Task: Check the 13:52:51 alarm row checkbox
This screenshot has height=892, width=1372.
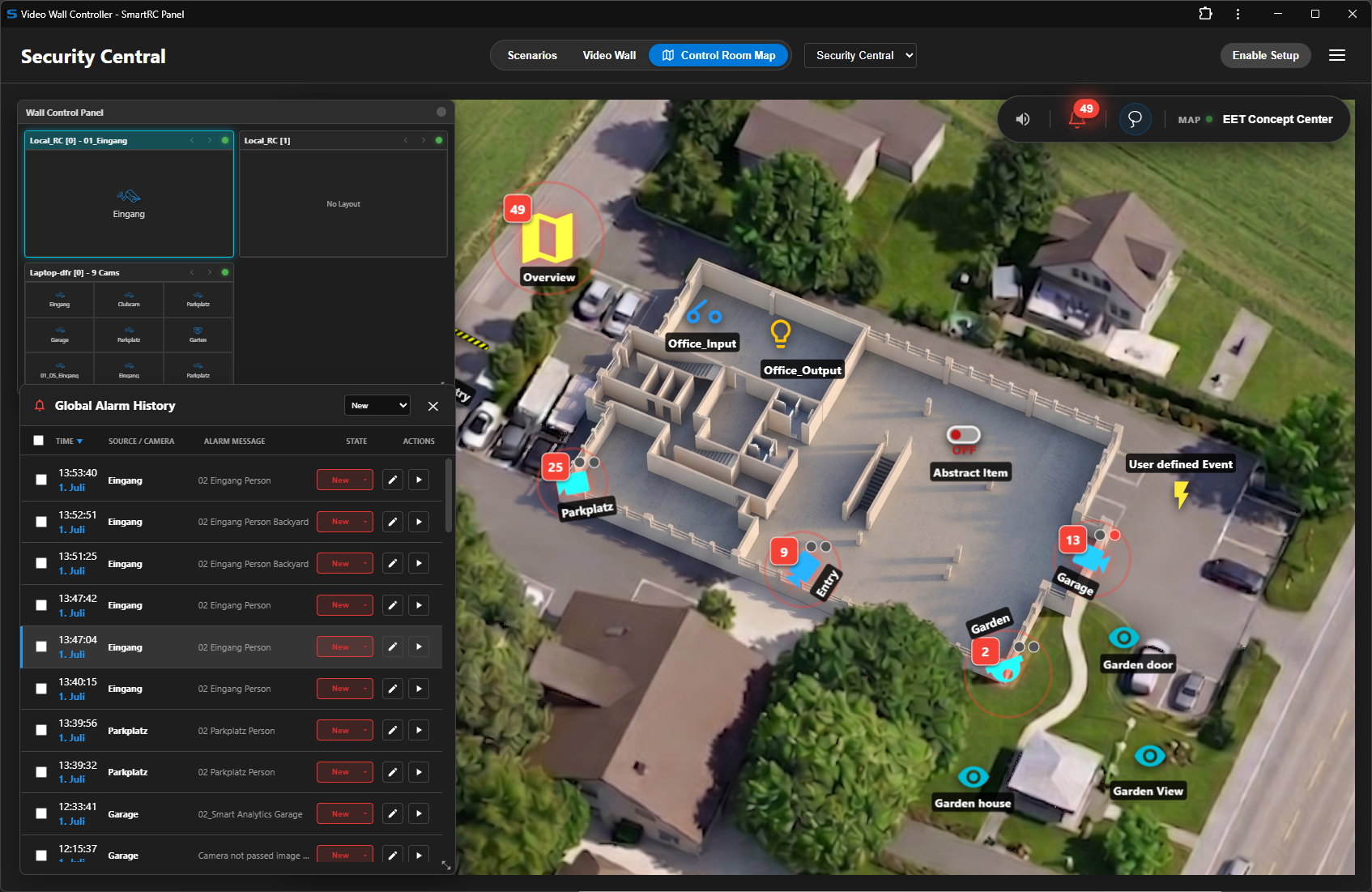Action: 41,522
